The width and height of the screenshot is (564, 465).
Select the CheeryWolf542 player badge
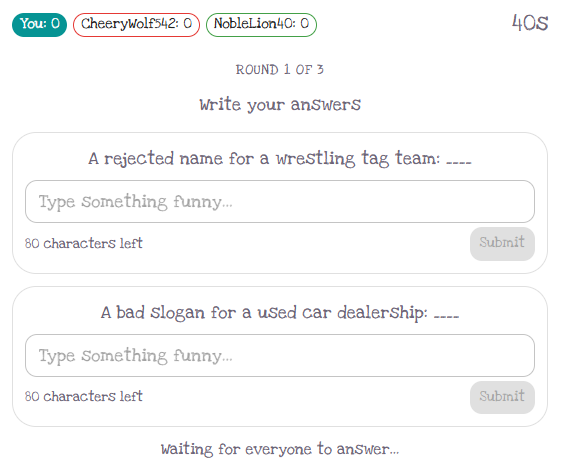coord(136,25)
